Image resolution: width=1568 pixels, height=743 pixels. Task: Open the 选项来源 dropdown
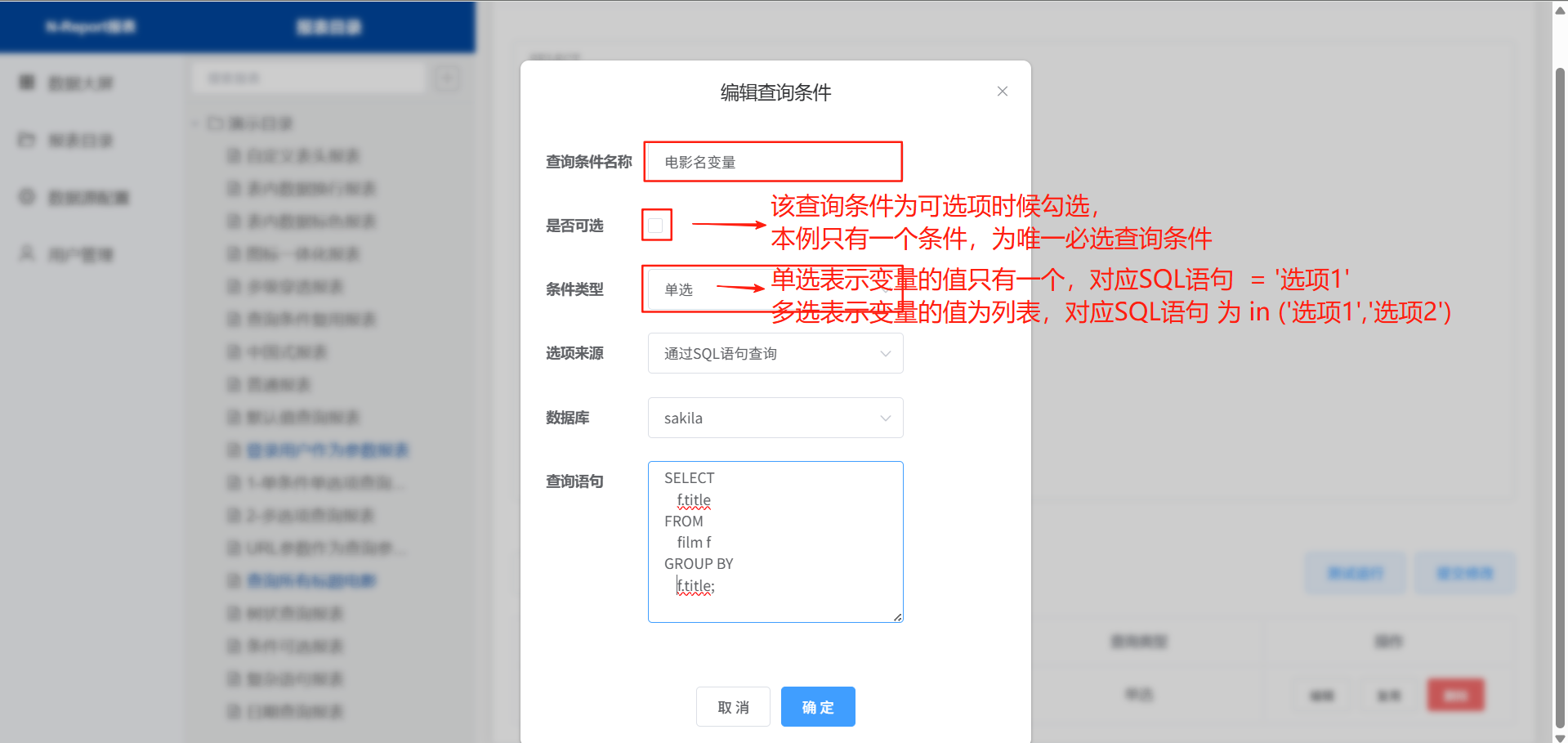[x=775, y=353]
